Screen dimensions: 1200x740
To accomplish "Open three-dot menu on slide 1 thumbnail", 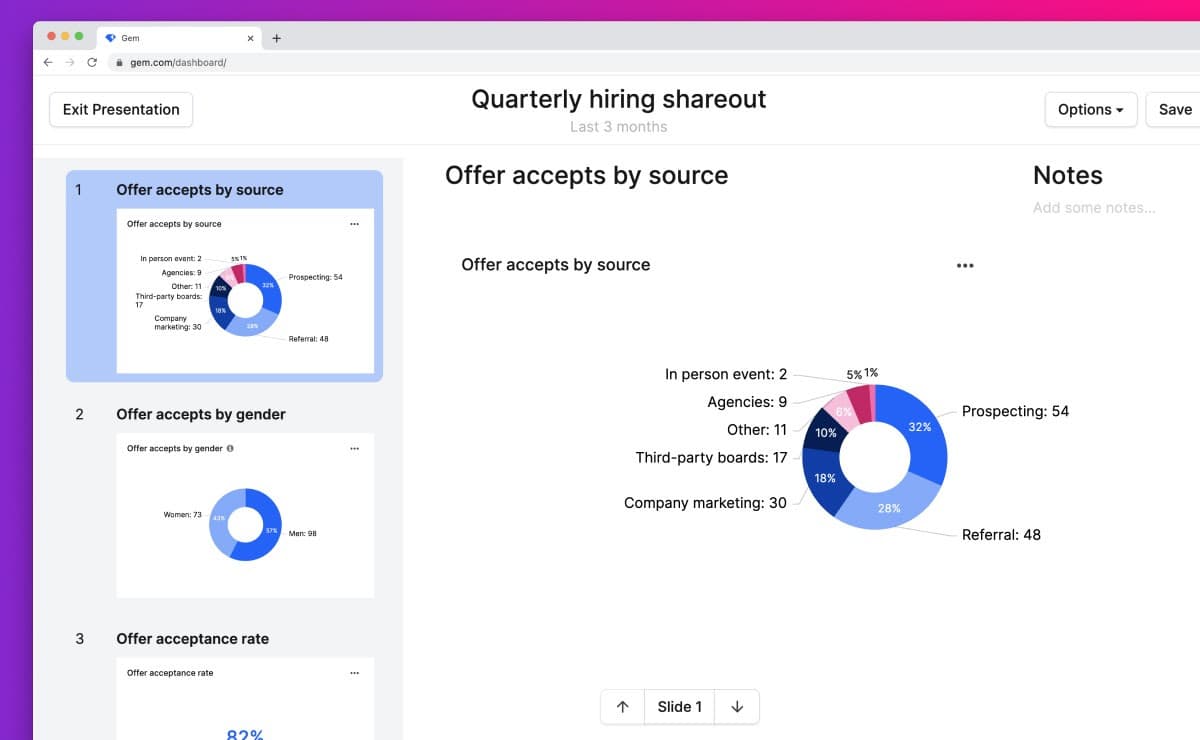I will point(354,225).
